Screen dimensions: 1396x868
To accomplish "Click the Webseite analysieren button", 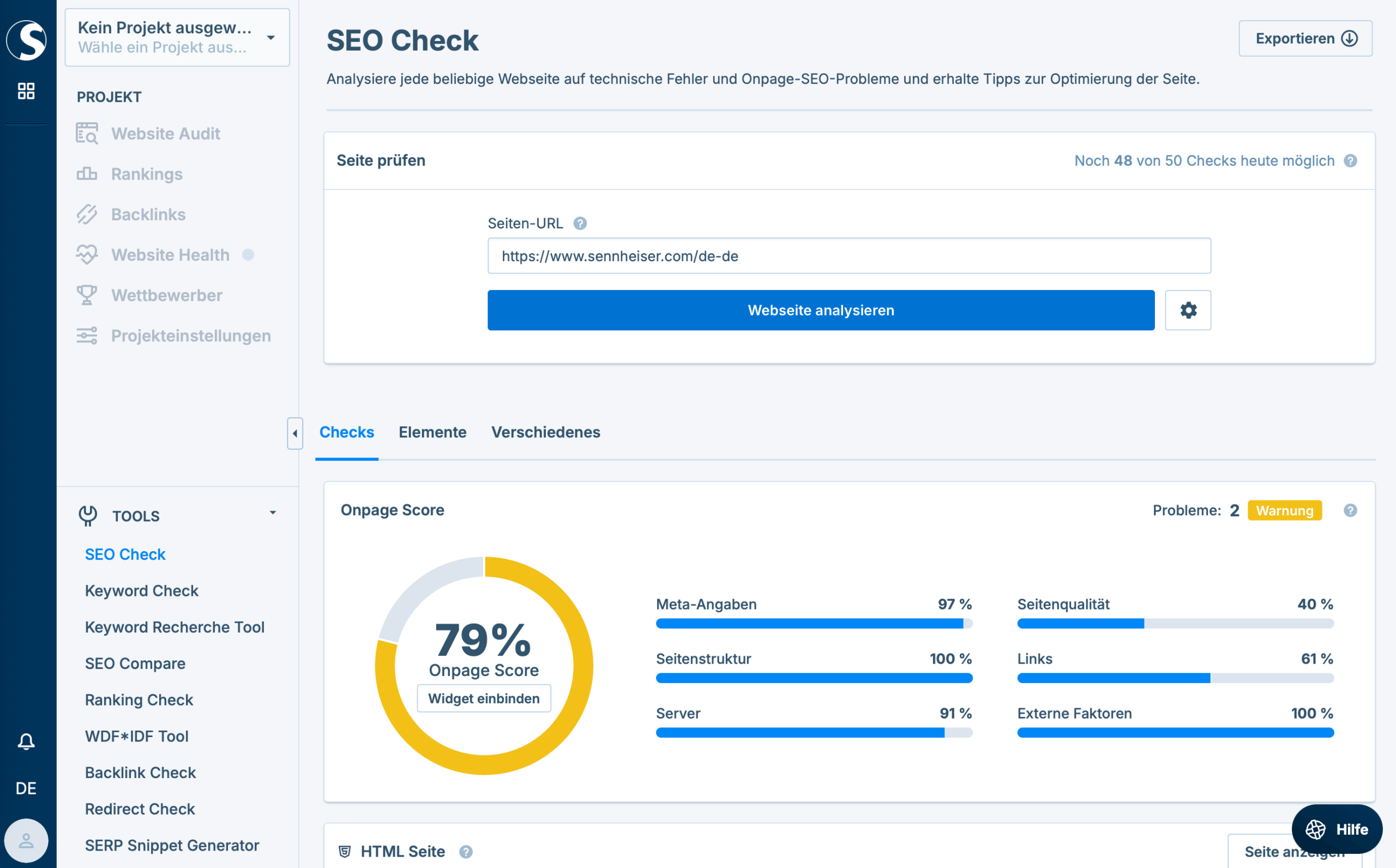I will point(820,310).
